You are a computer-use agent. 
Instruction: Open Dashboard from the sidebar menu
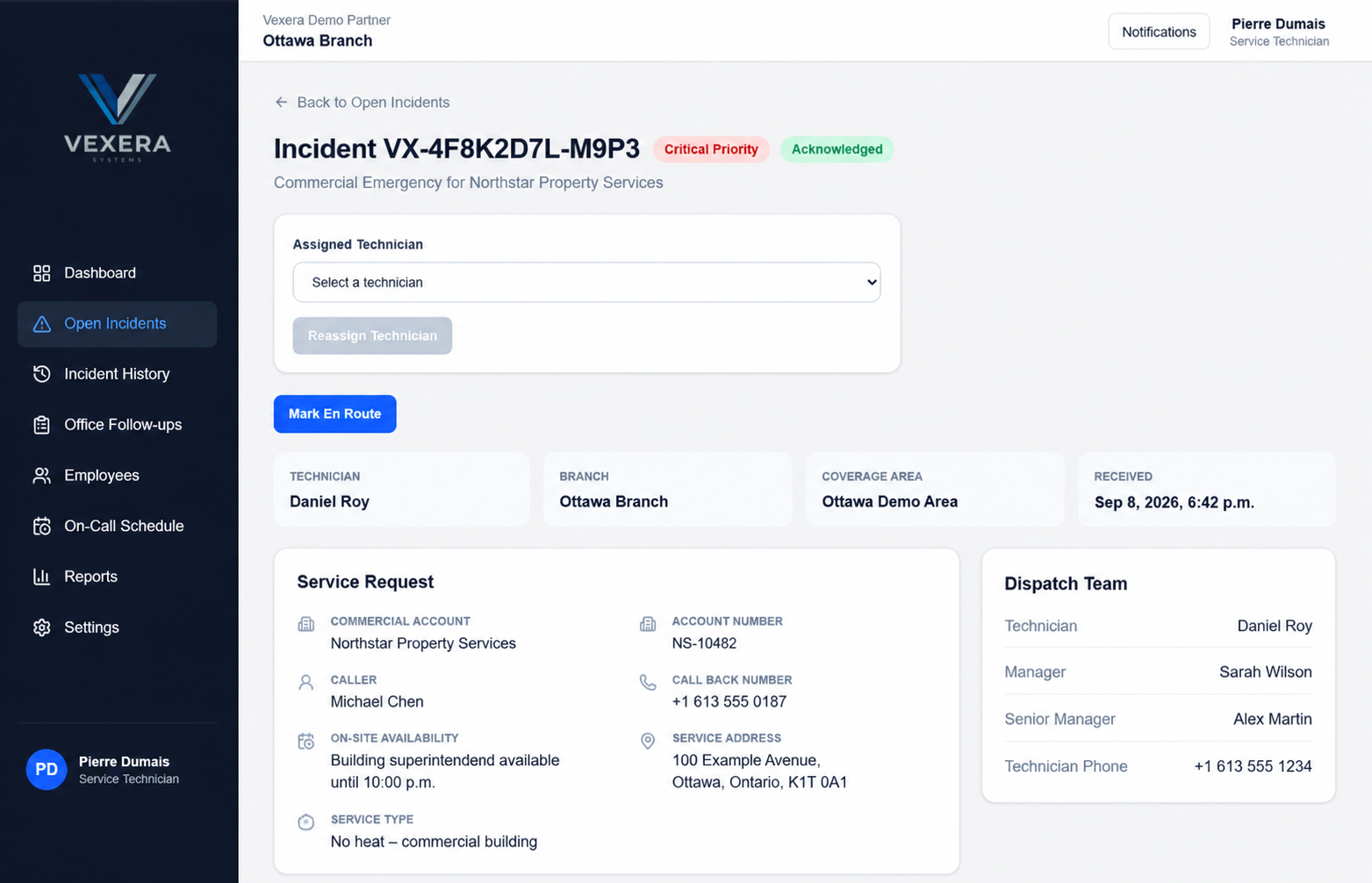[x=118, y=273]
